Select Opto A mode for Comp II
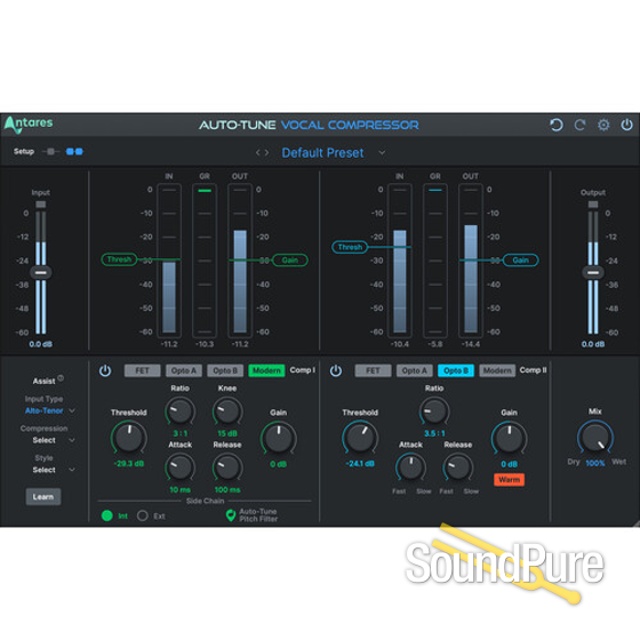Viewport: 640px width, 640px height. pyautogui.click(x=414, y=371)
